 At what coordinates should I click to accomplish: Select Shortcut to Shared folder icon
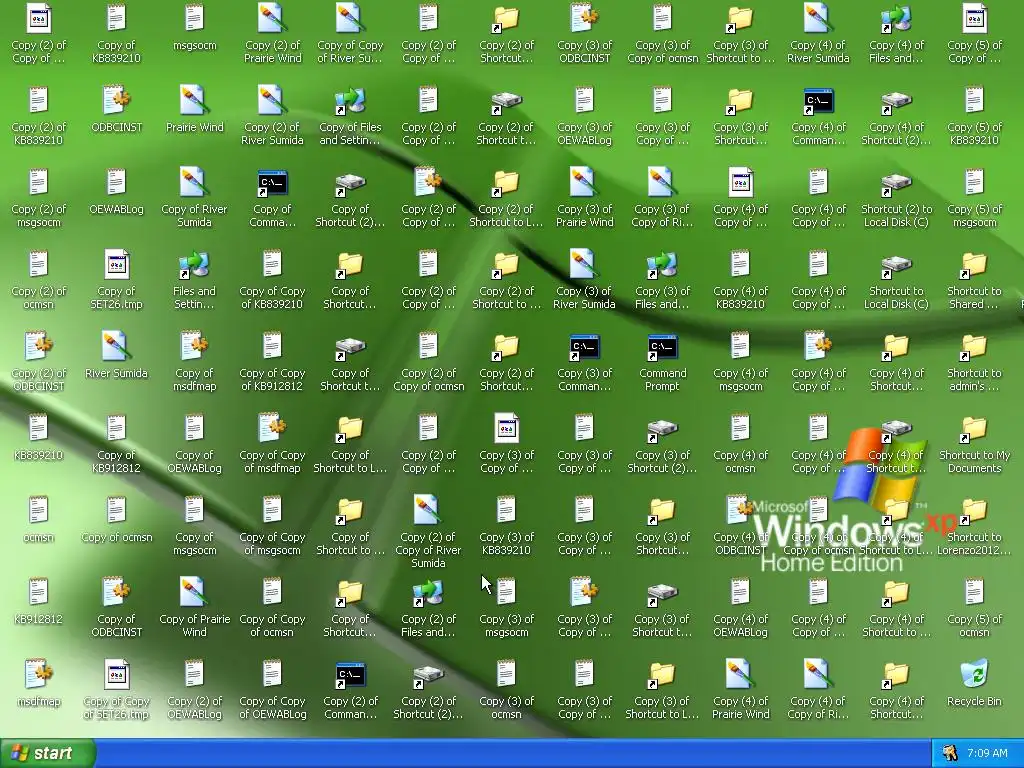click(x=974, y=264)
